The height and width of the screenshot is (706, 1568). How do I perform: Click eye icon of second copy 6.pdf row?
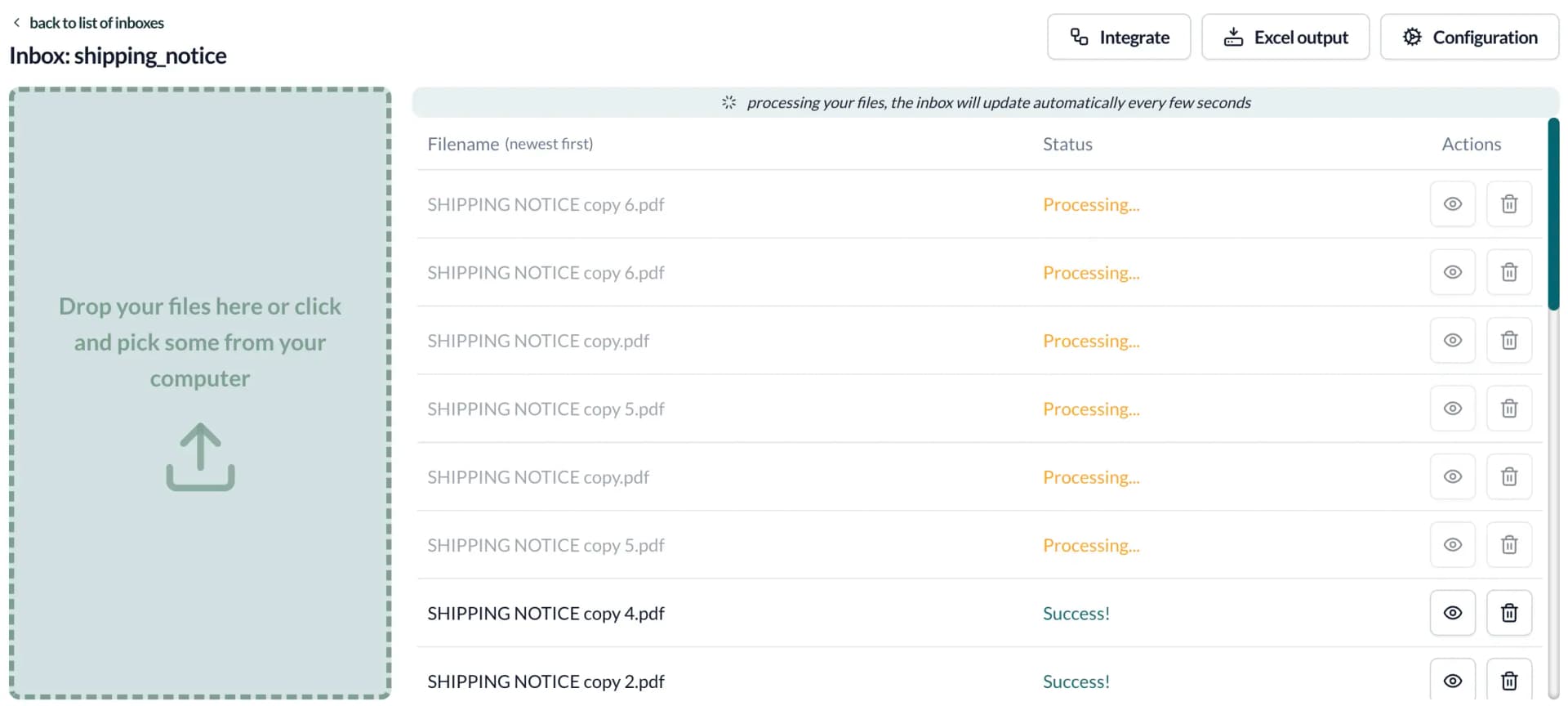pos(1452,272)
